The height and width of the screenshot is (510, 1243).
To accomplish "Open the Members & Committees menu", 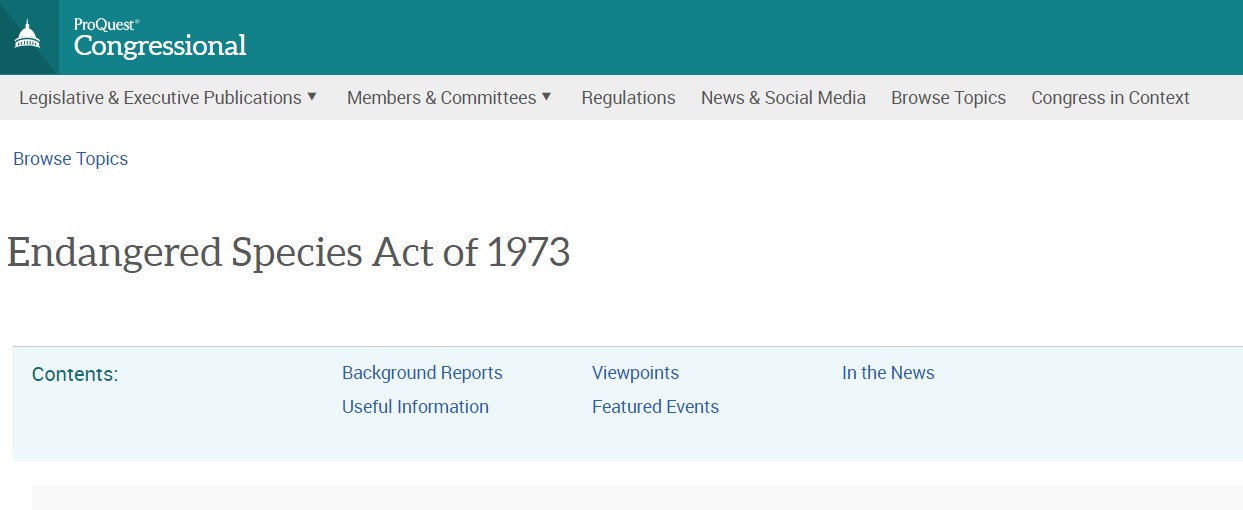I will point(441,98).
